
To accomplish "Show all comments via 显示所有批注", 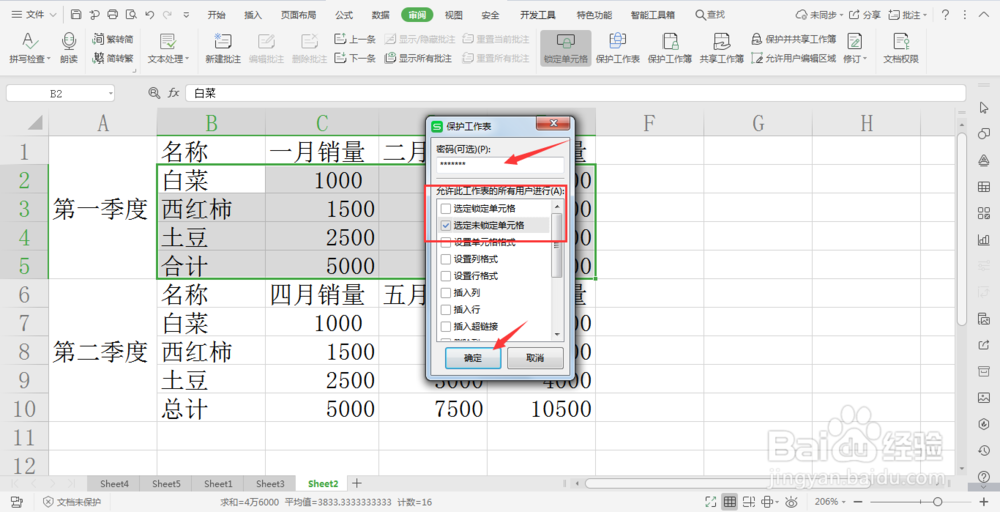I will coord(418,58).
